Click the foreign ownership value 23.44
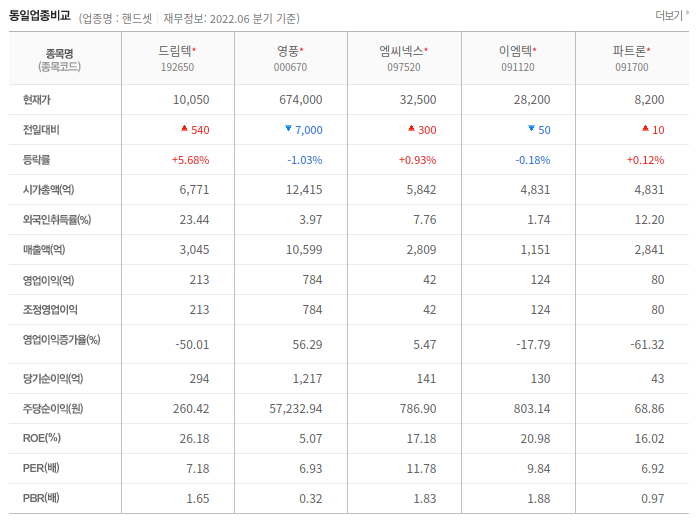 click(194, 220)
